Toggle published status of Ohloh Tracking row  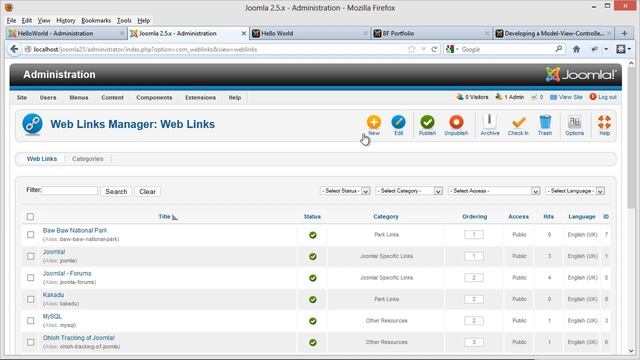(313, 342)
